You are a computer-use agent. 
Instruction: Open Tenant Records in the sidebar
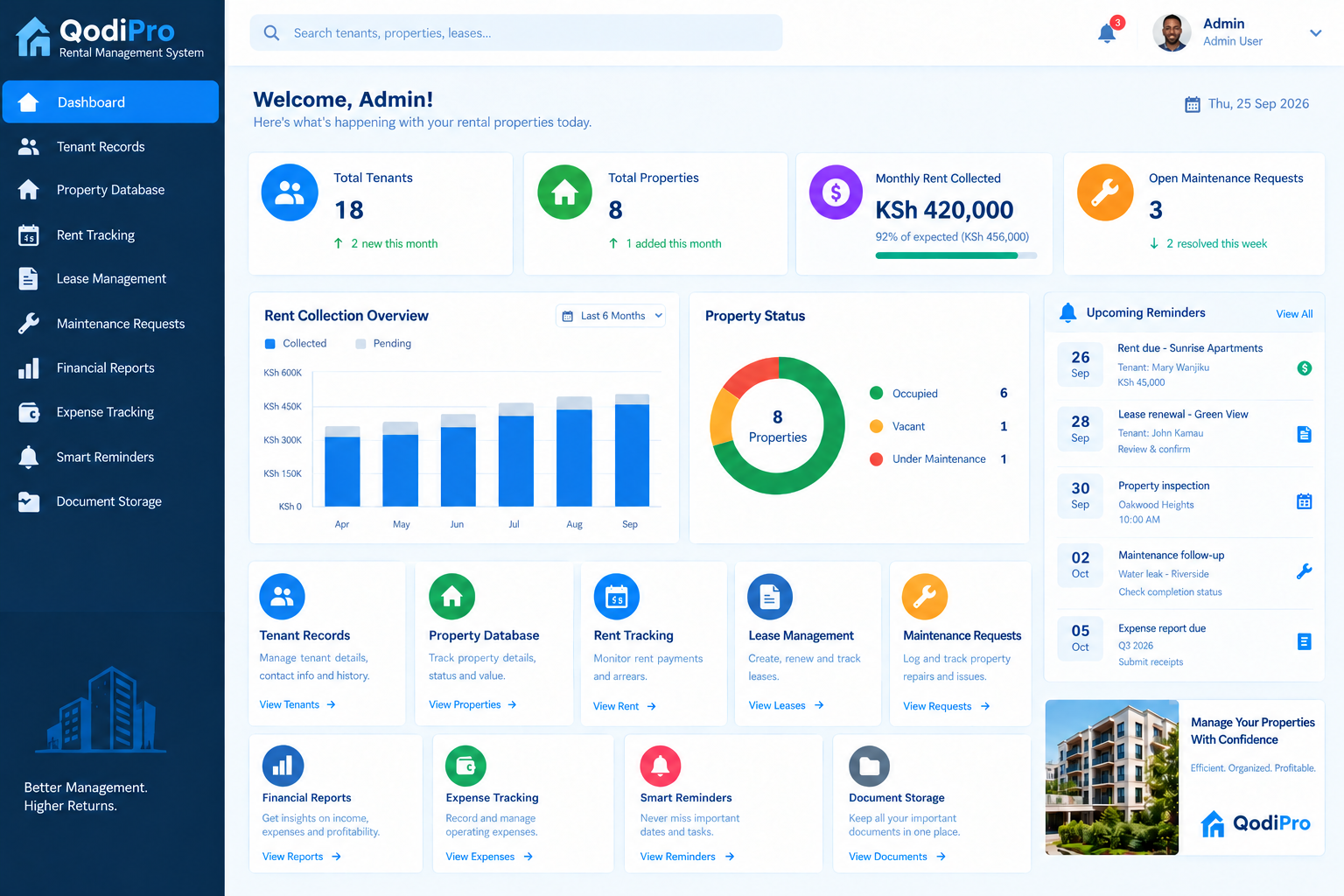coord(111,147)
